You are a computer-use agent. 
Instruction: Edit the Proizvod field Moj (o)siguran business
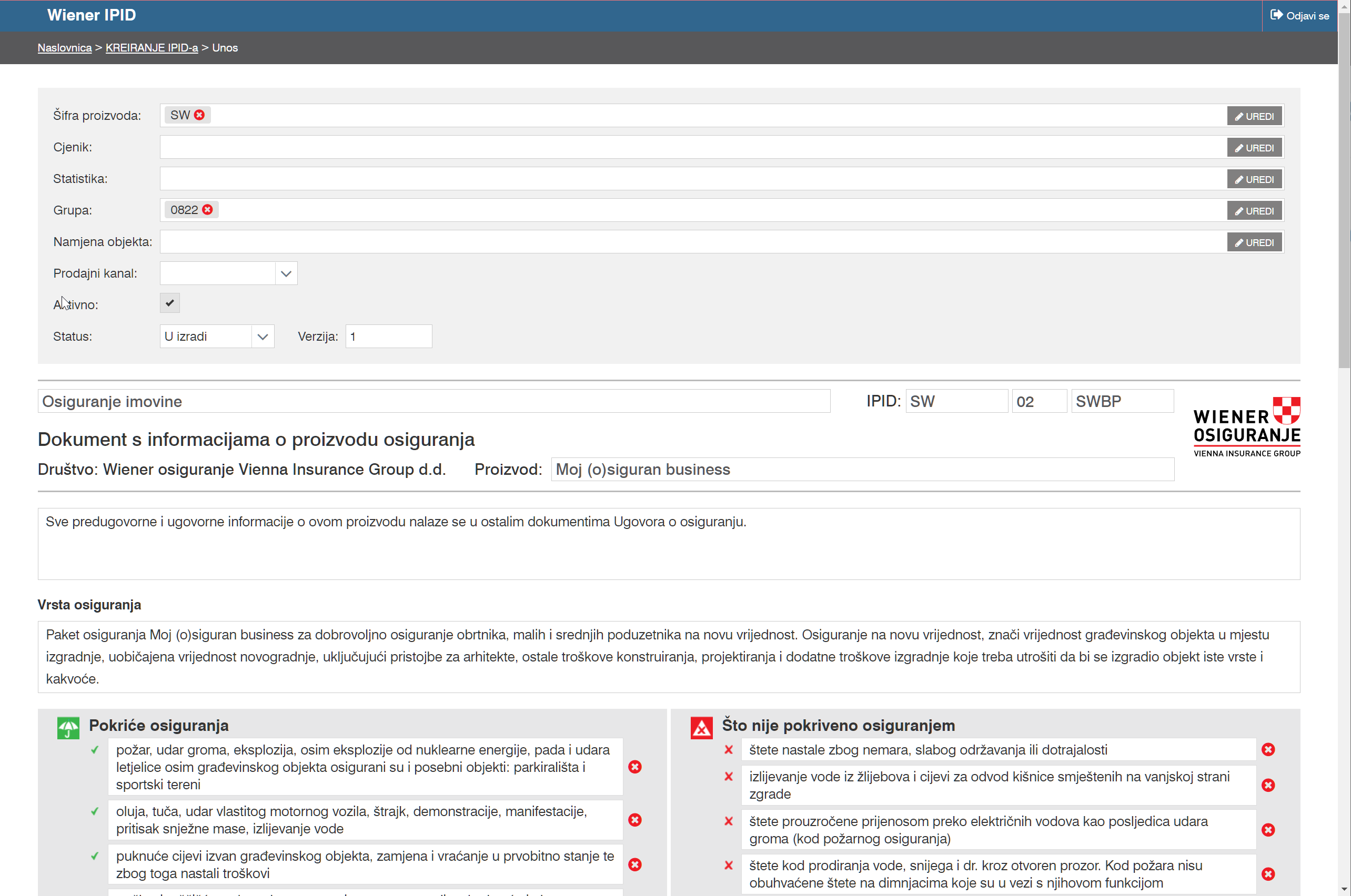[863, 469]
